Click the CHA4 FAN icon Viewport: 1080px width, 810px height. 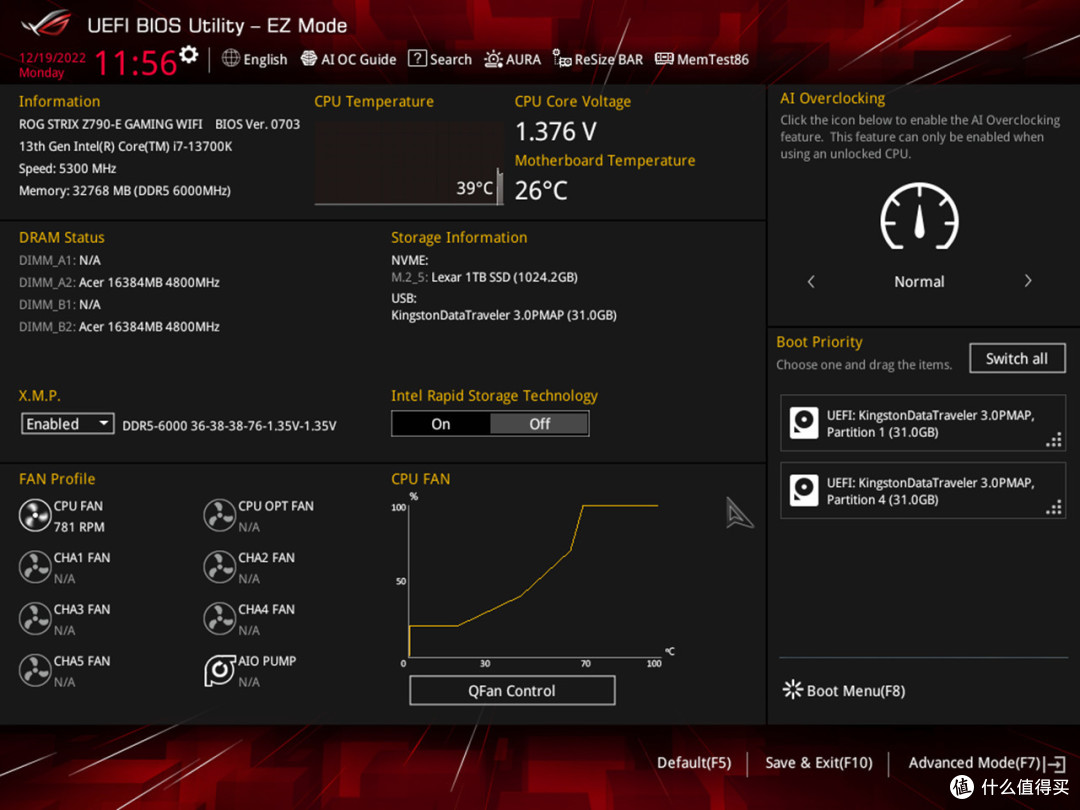point(220,619)
